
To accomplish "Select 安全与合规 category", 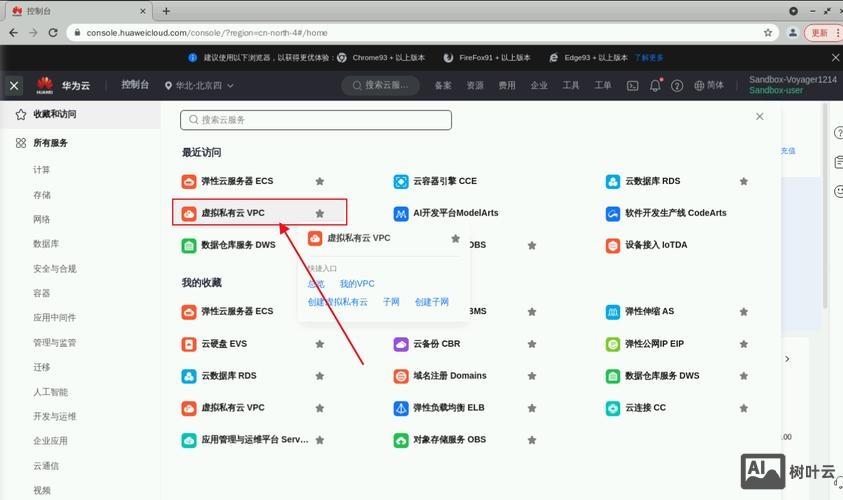I will tap(55, 268).
